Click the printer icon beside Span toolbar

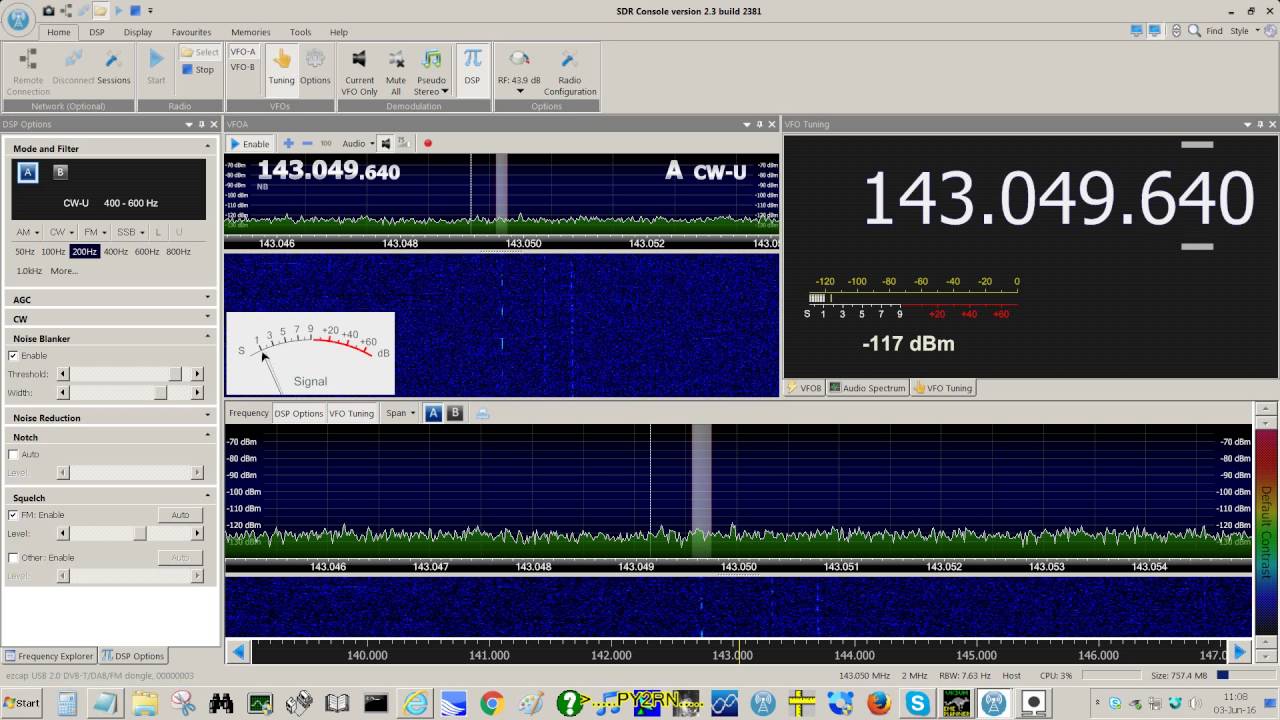pyautogui.click(x=482, y=413)
